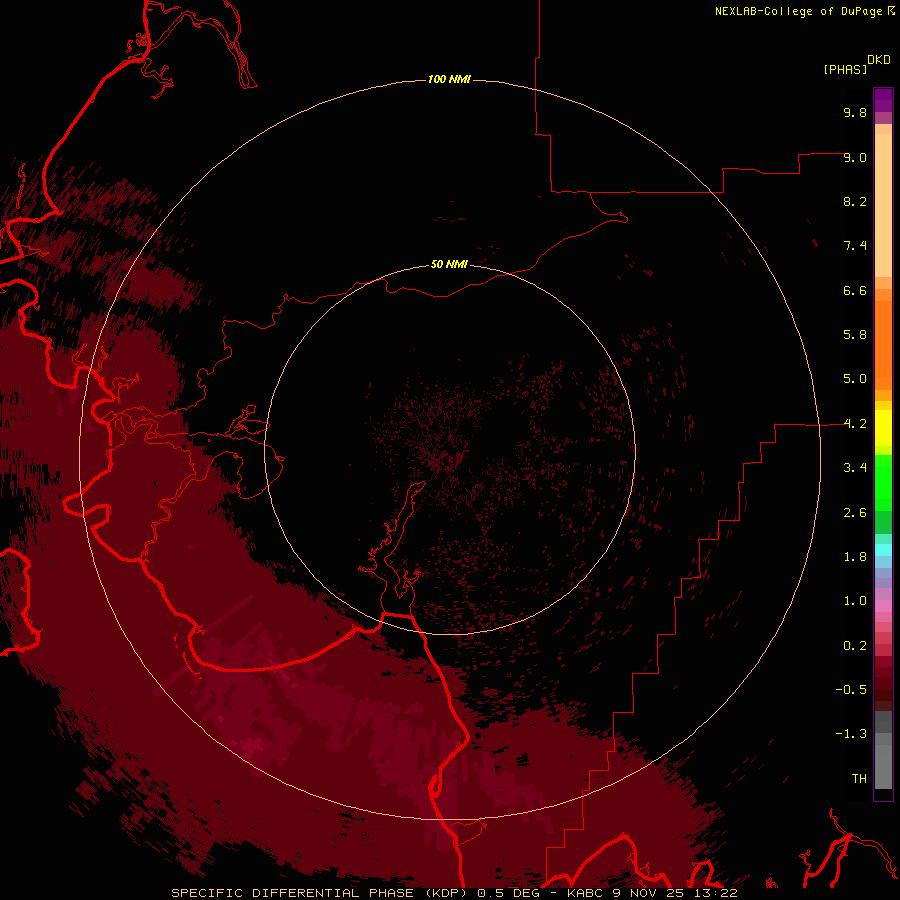
Task: Select the 0.2 scale value
Action: click(x=855, y=646)
